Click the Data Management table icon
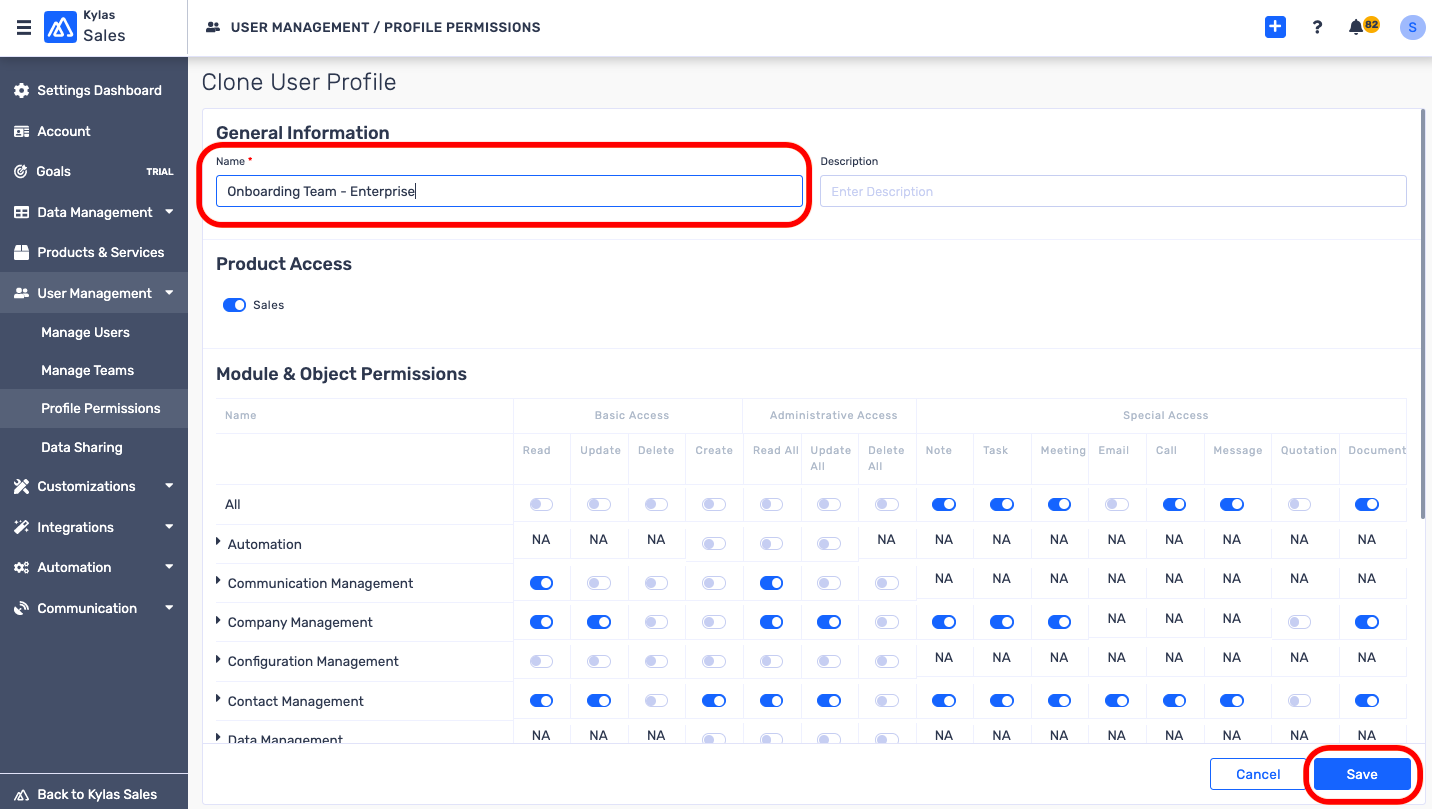1432x809 pixels. coord(21,212)
